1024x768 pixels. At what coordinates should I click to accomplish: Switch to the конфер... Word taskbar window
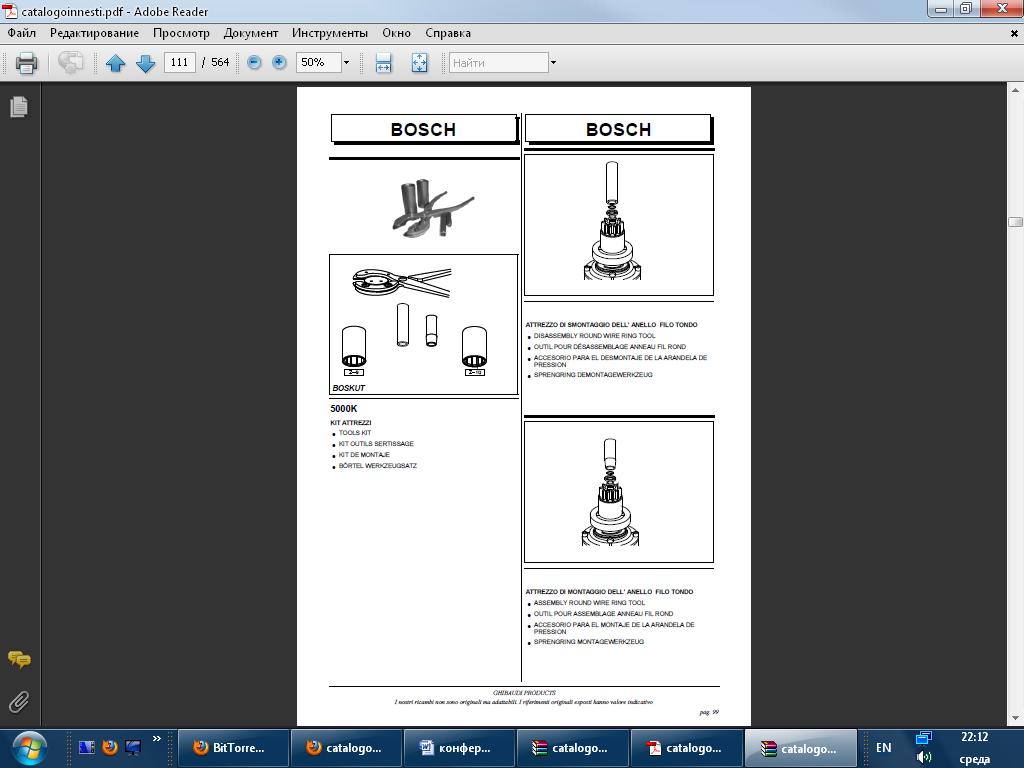[460, 748]
